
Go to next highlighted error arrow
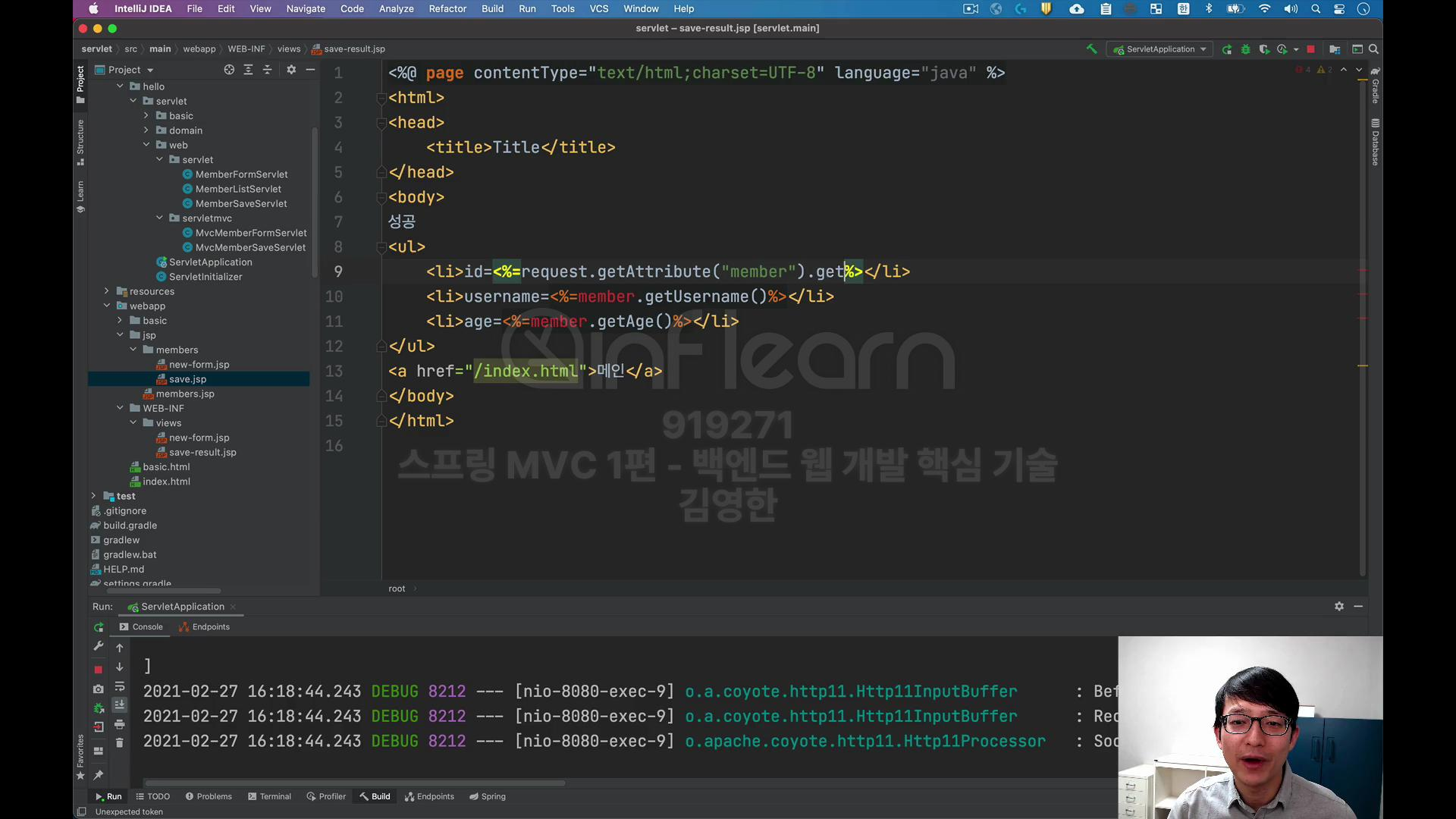[1359, 70]
